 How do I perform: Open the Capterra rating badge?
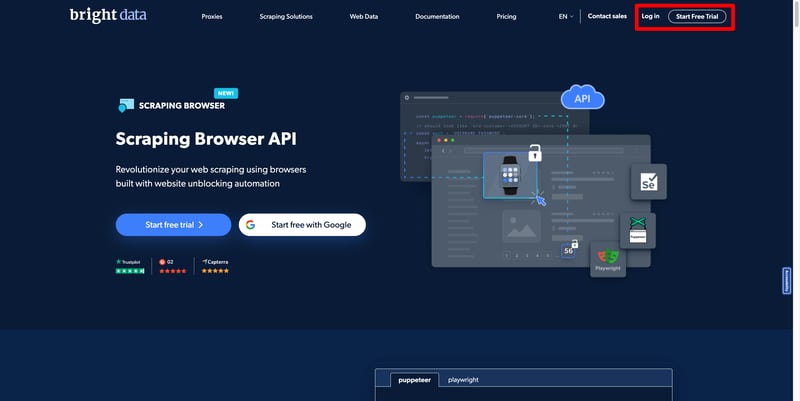(215, 266)
